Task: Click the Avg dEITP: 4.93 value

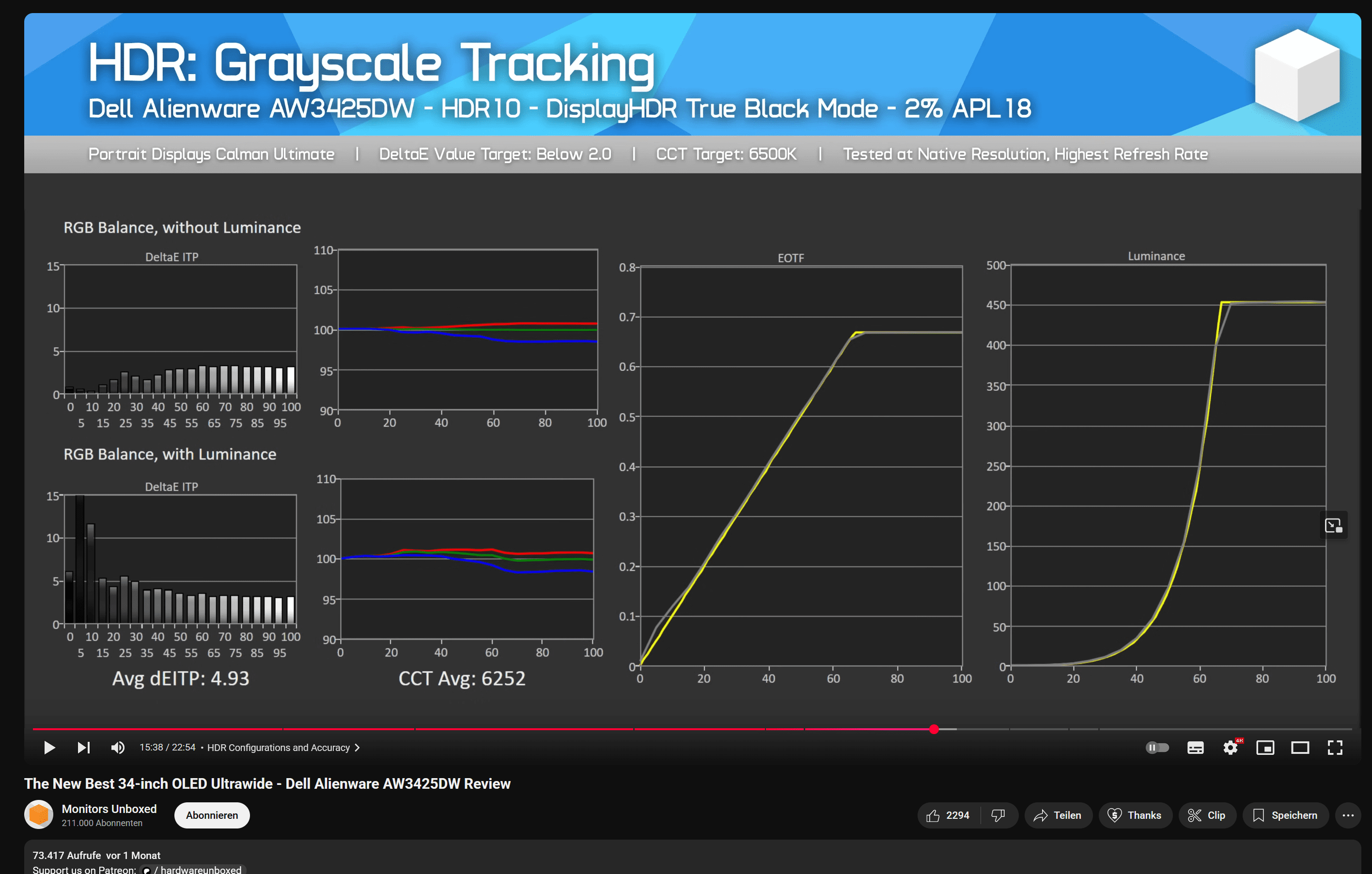Action: 181,678
